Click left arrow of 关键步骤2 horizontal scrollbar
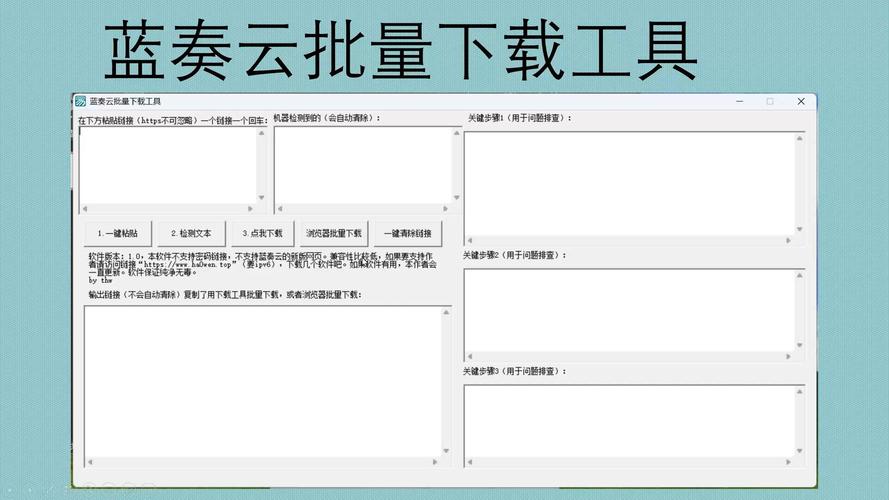The image size is (889, 500). pos(470,356)
